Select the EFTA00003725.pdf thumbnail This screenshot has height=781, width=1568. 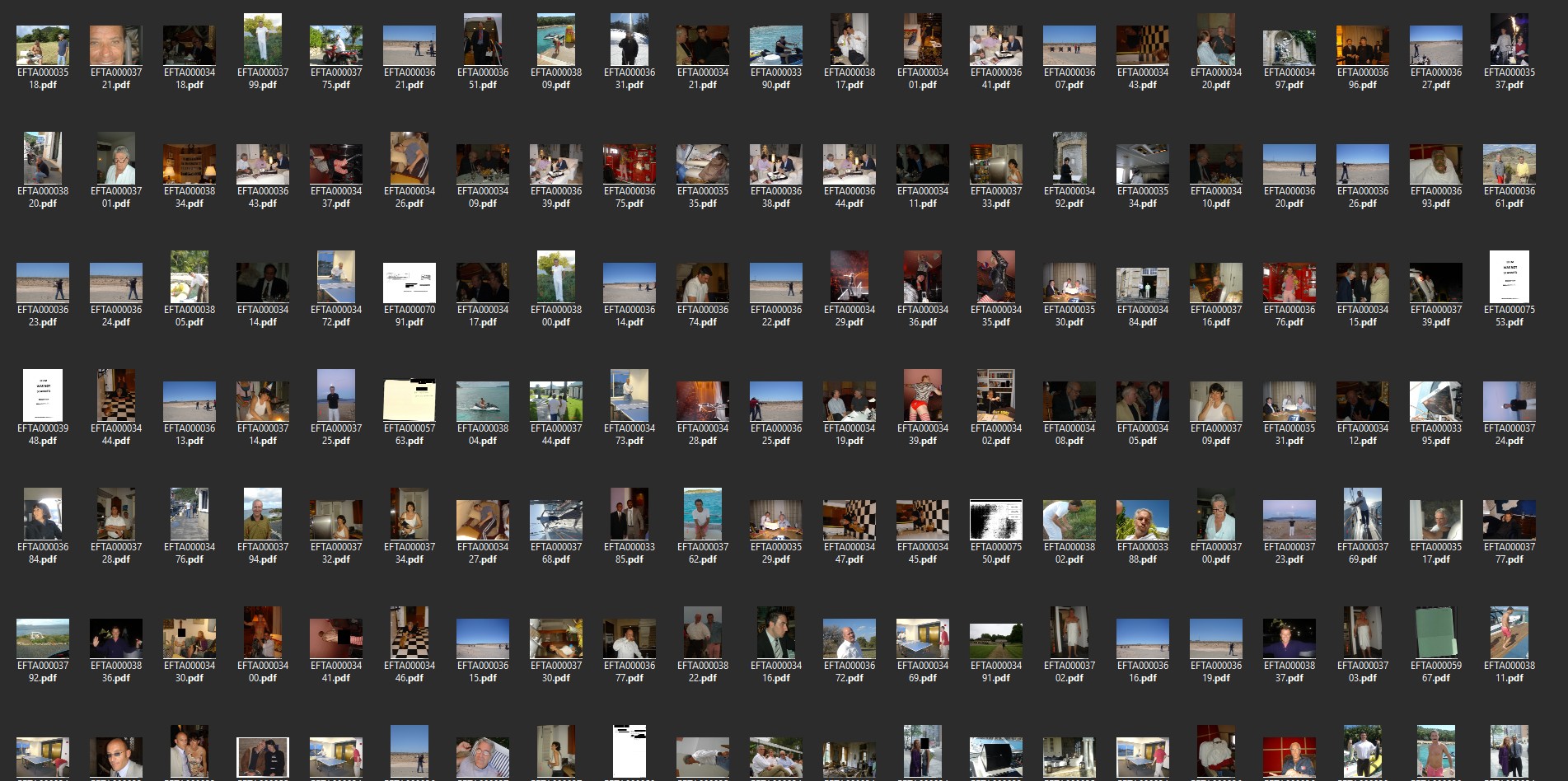(336, 395)
